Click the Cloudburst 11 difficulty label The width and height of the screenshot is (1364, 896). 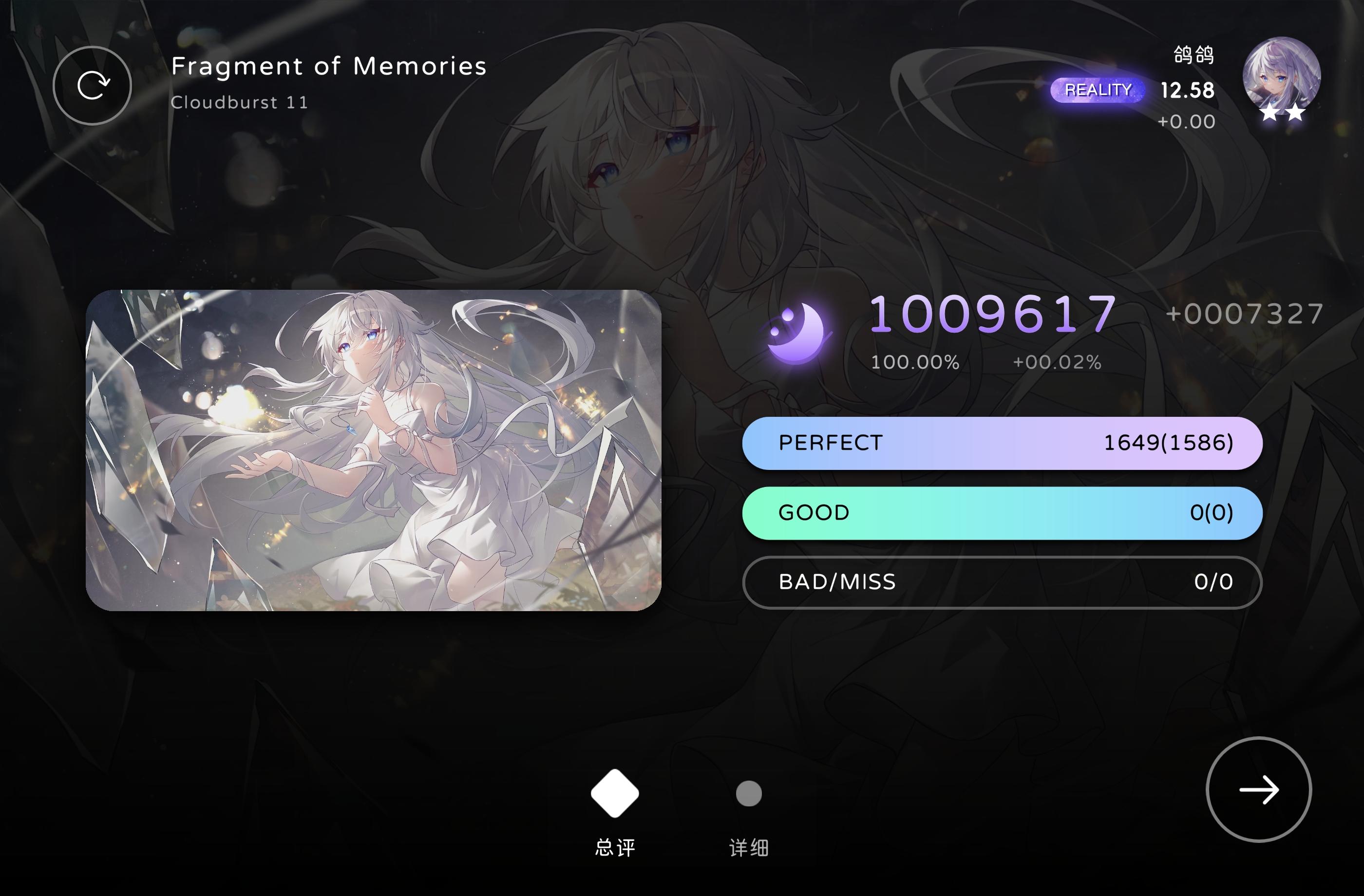point(240,103)
